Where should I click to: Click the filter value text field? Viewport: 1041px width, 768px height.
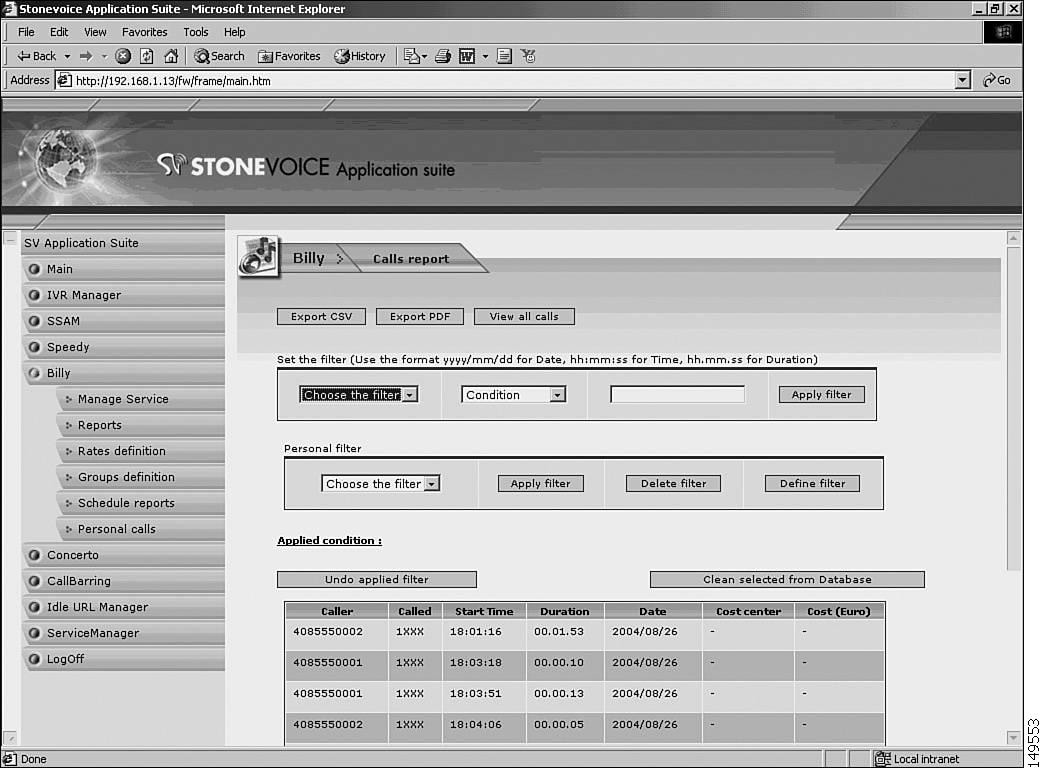tap(677, 394)
